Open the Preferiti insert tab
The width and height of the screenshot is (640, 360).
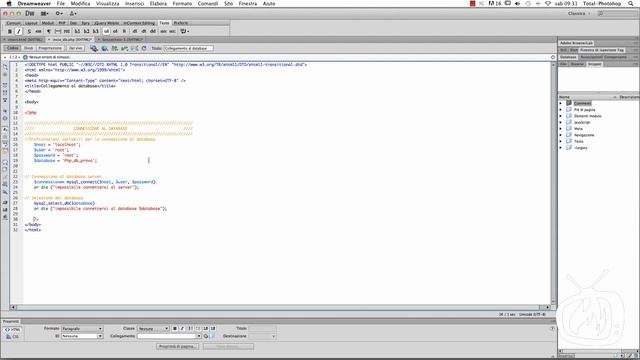(x=180, y=23)
